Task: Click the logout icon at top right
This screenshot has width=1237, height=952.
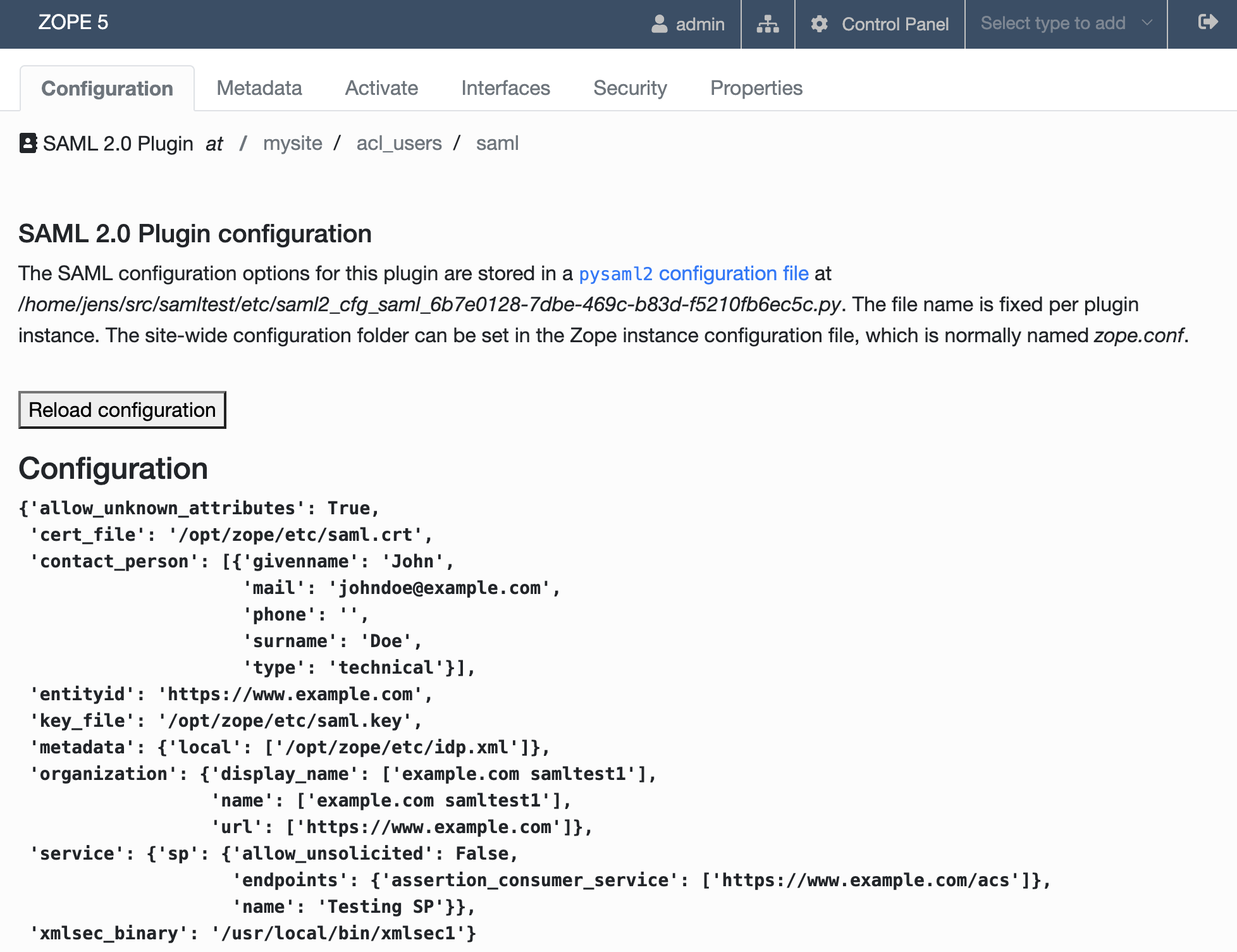Action: pyautogui.click(x=1207, y=23)
